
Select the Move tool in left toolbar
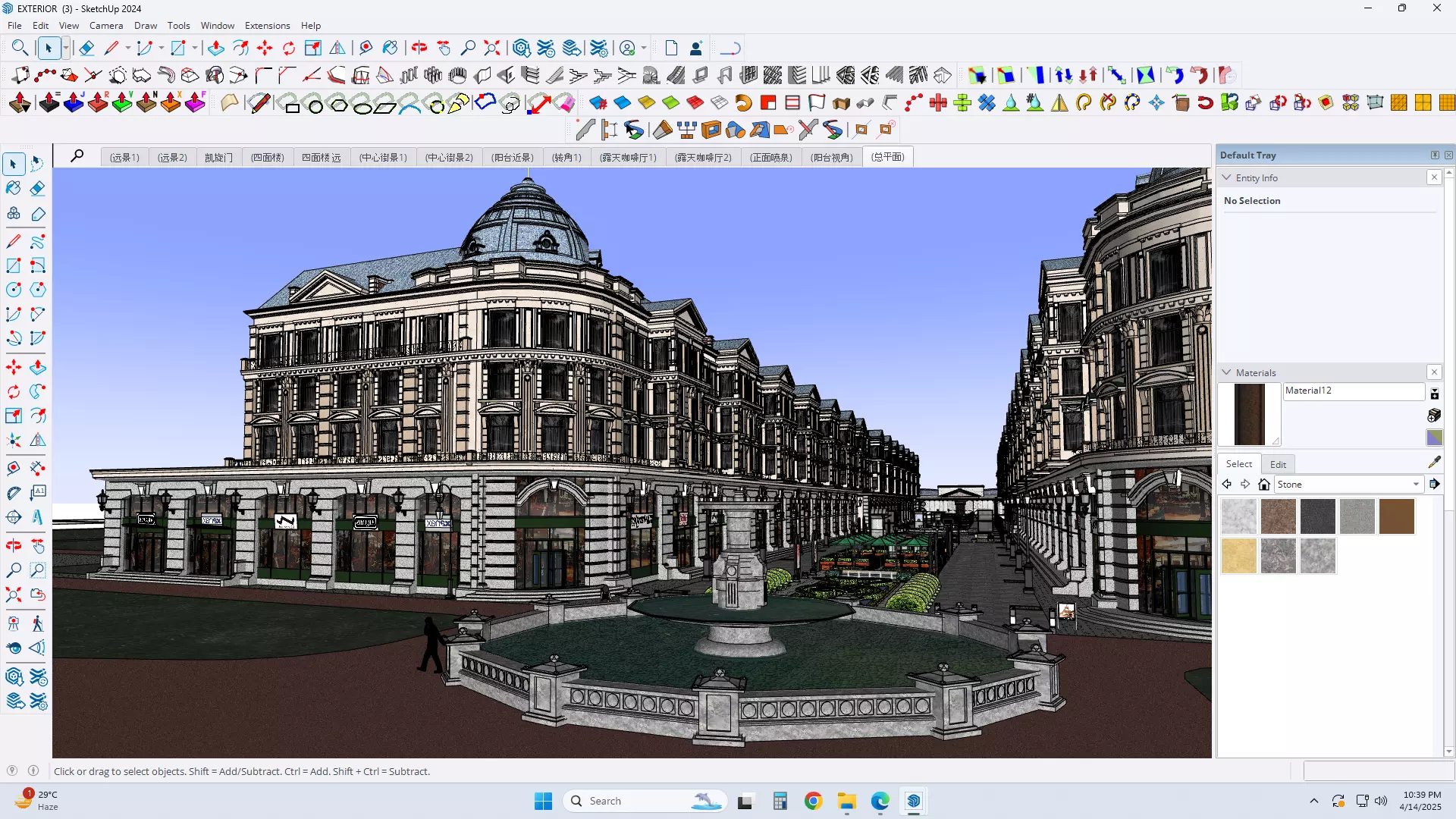14,368
